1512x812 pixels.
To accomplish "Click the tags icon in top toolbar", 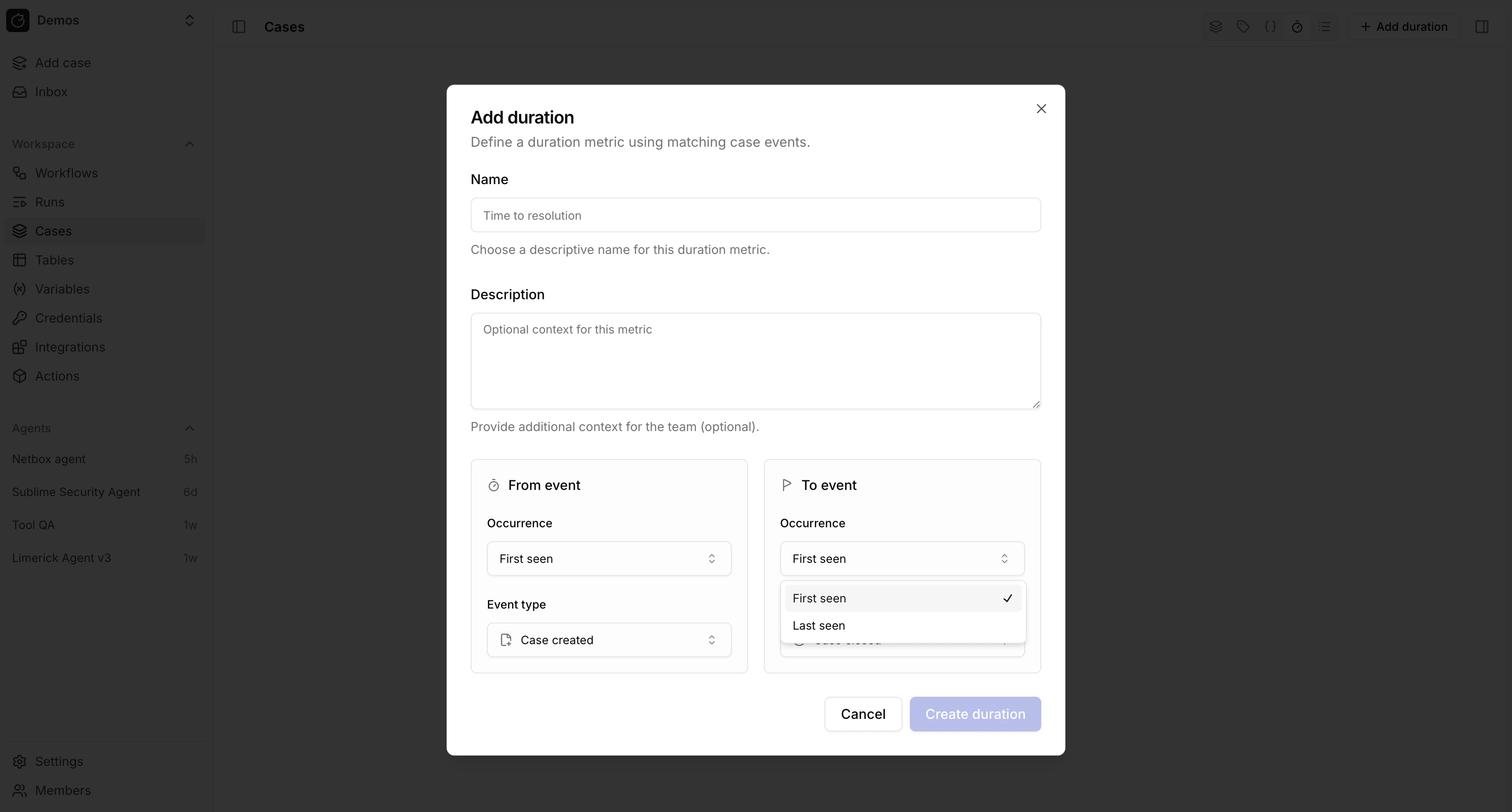I will (1243, 26).
